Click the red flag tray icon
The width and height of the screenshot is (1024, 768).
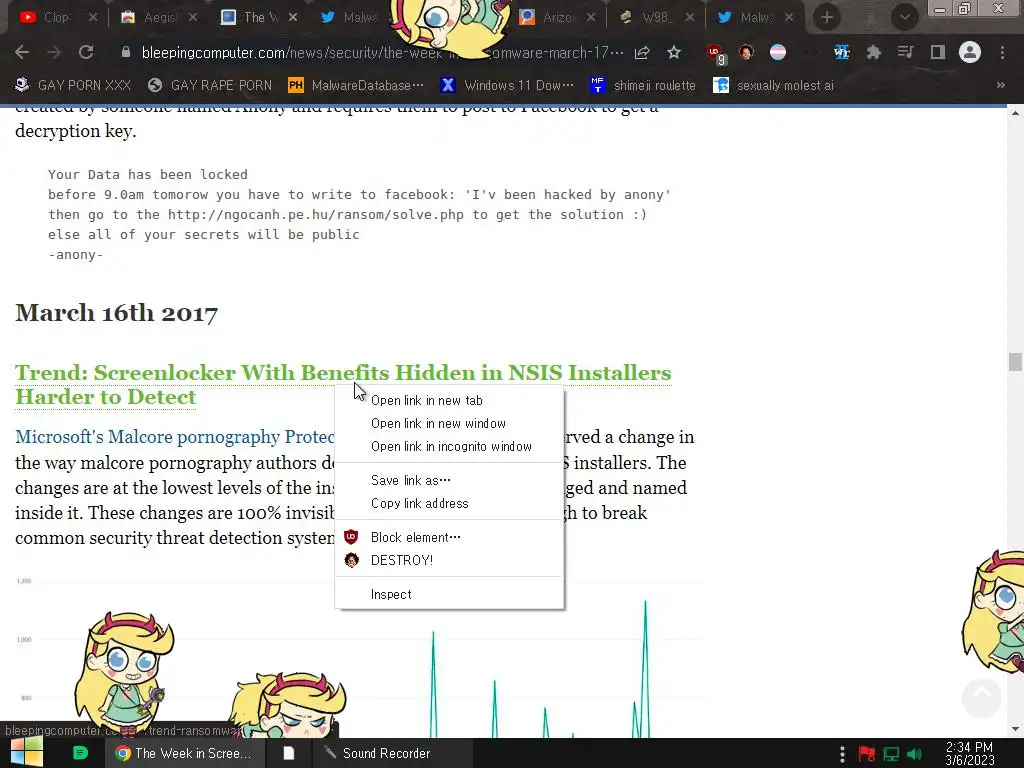tap(867, 754)
